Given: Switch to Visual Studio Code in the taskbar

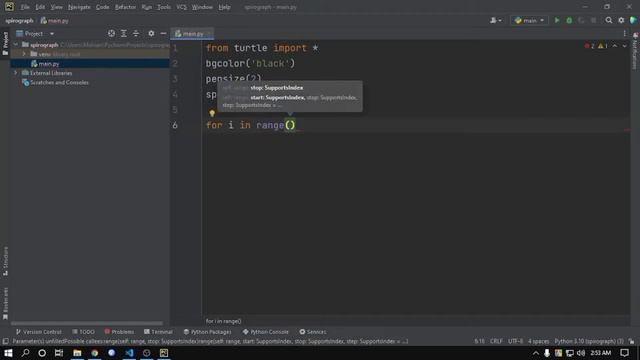Looking at the screenshot, I should click(129, 353).
